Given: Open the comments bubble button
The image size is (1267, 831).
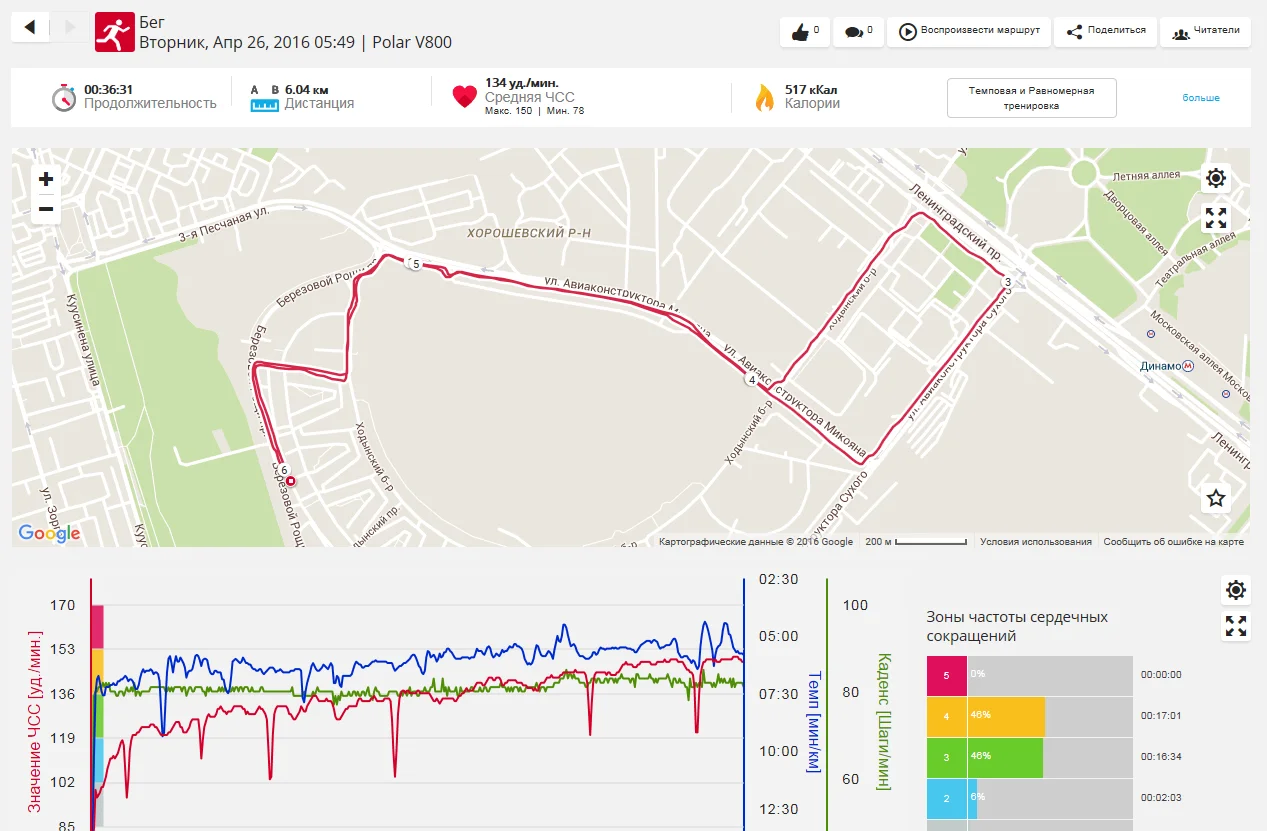Looking at the screenshot, I should coord(859,32).
